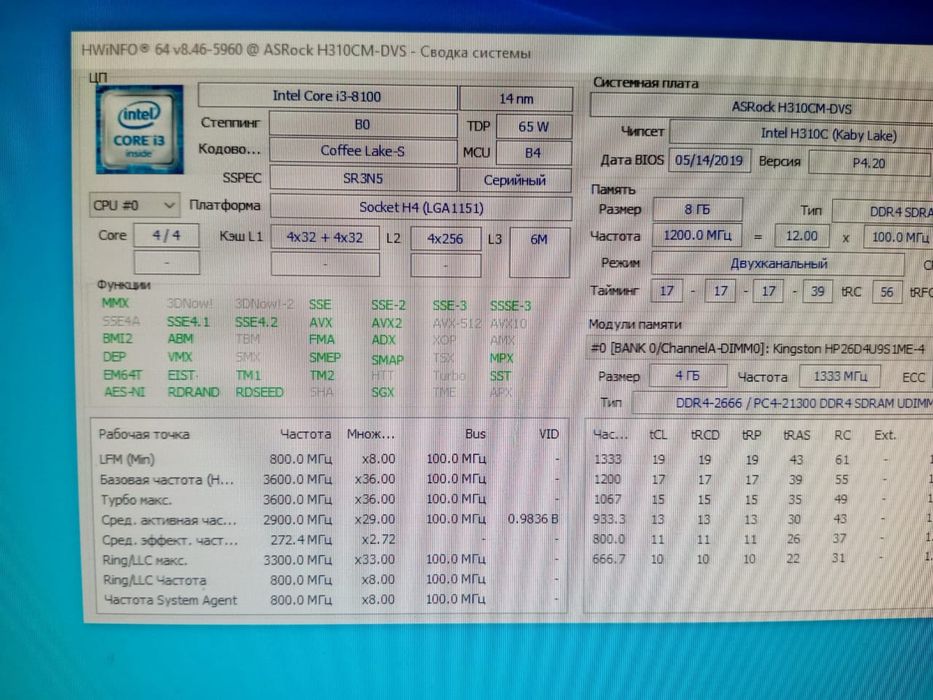Select the Сред. эффект. част... row
Screen dimensions: 933x700
329,540
